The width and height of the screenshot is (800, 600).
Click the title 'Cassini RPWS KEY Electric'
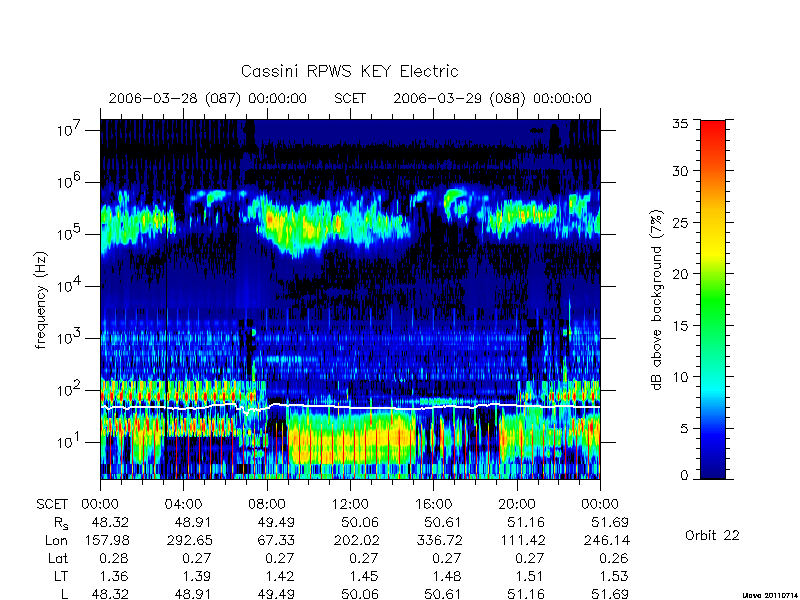pyautogui.click(x=349, y=71)
